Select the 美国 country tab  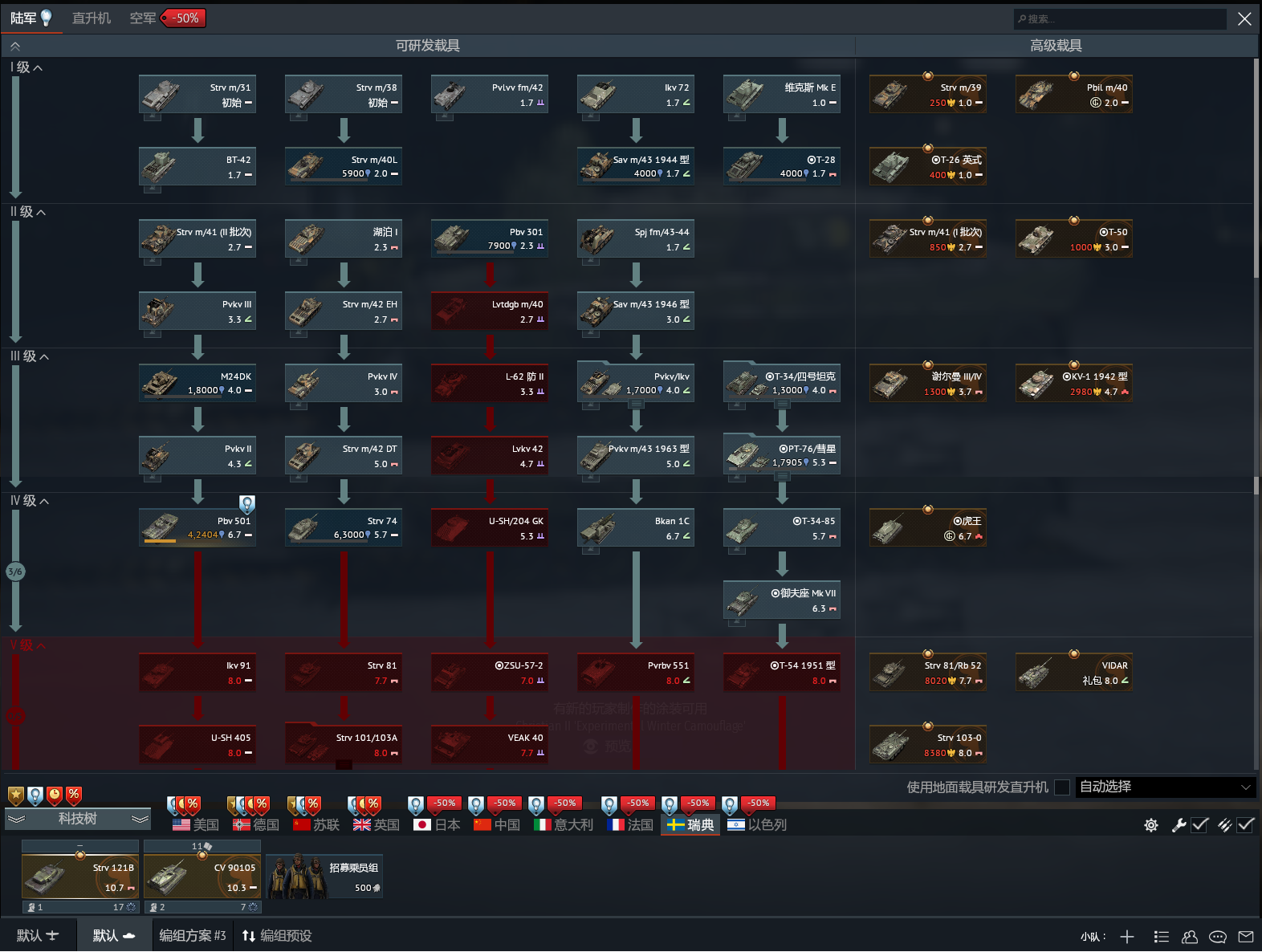click(195, 825)
